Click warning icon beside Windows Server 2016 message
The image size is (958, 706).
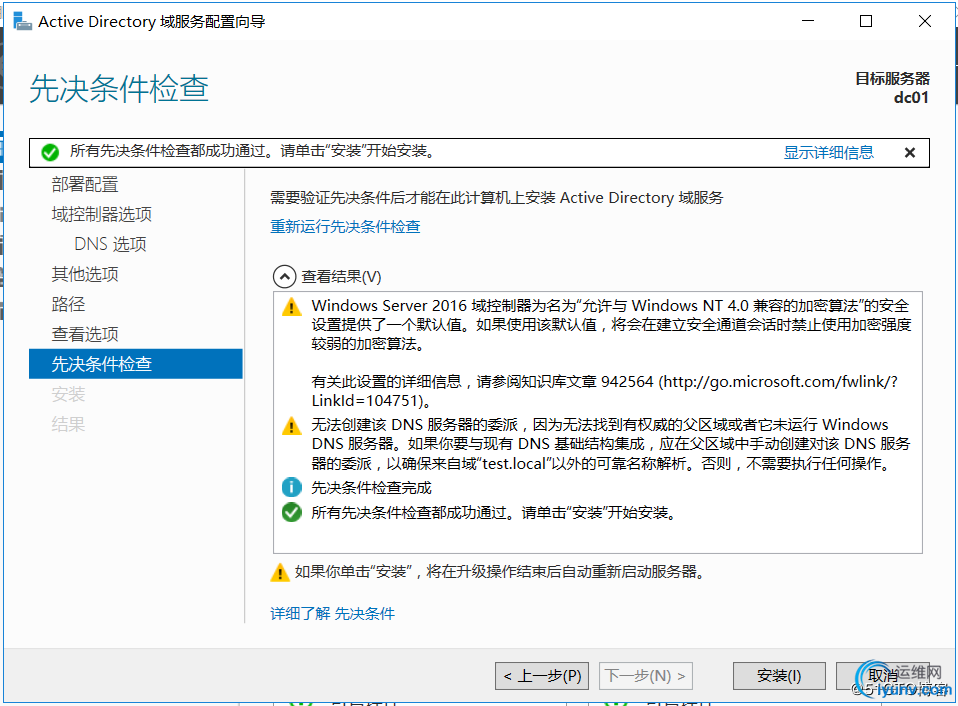[291, 306]
